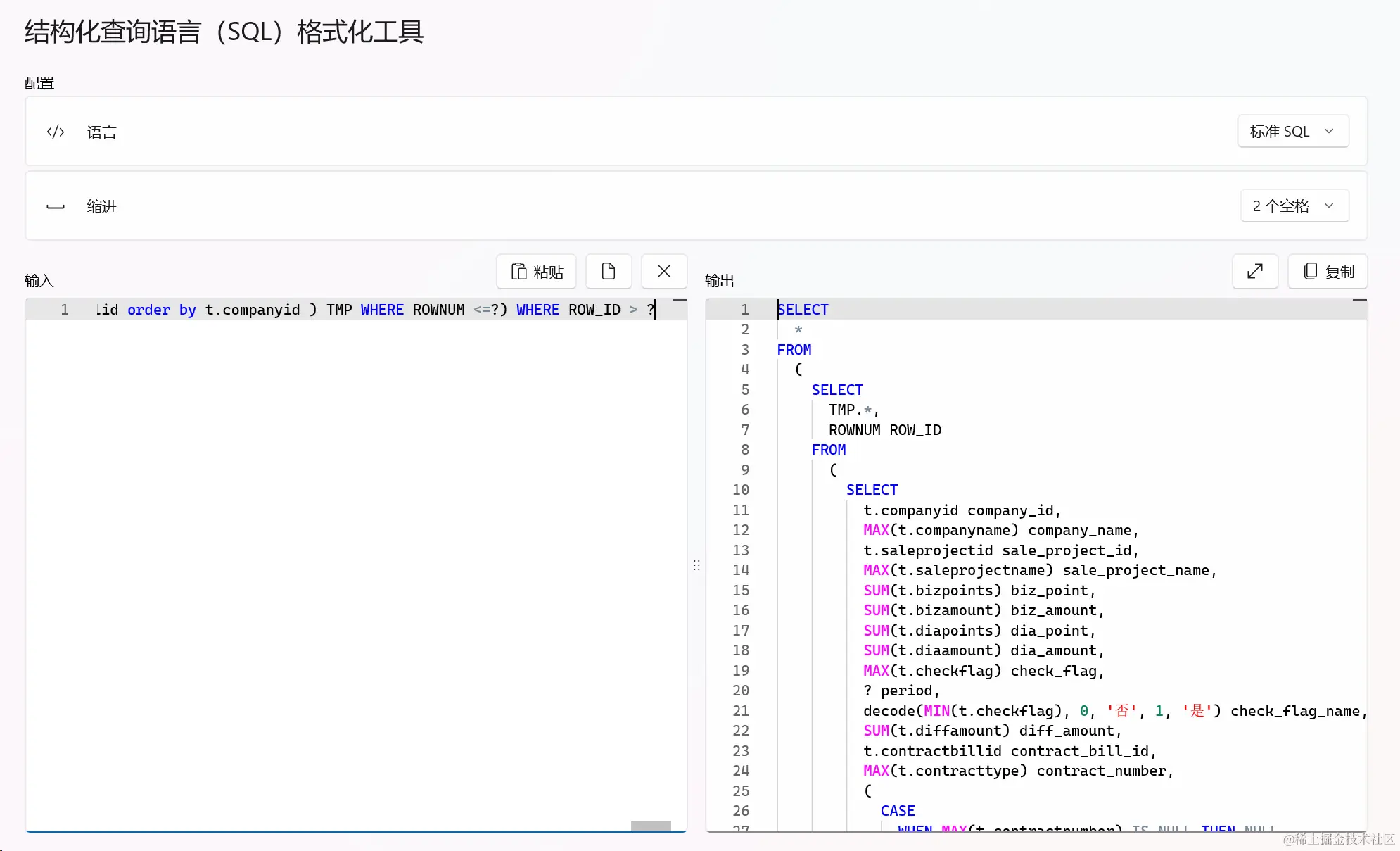Click the chevron arrow on the language selector
This screenshot has height=851, width=1400.
tap(1330, 131)
